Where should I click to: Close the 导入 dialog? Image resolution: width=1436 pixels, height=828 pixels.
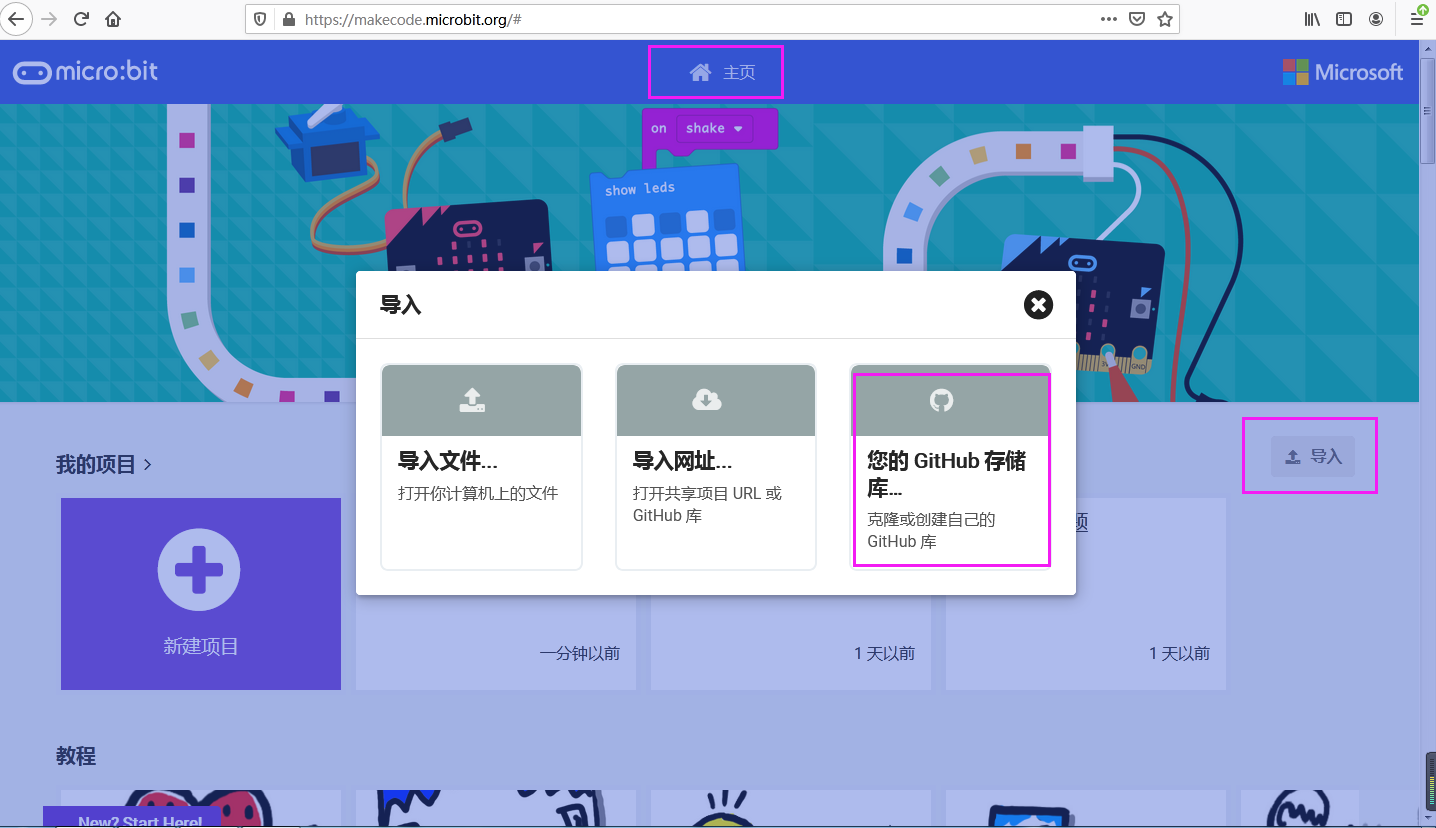[1038, 305]
